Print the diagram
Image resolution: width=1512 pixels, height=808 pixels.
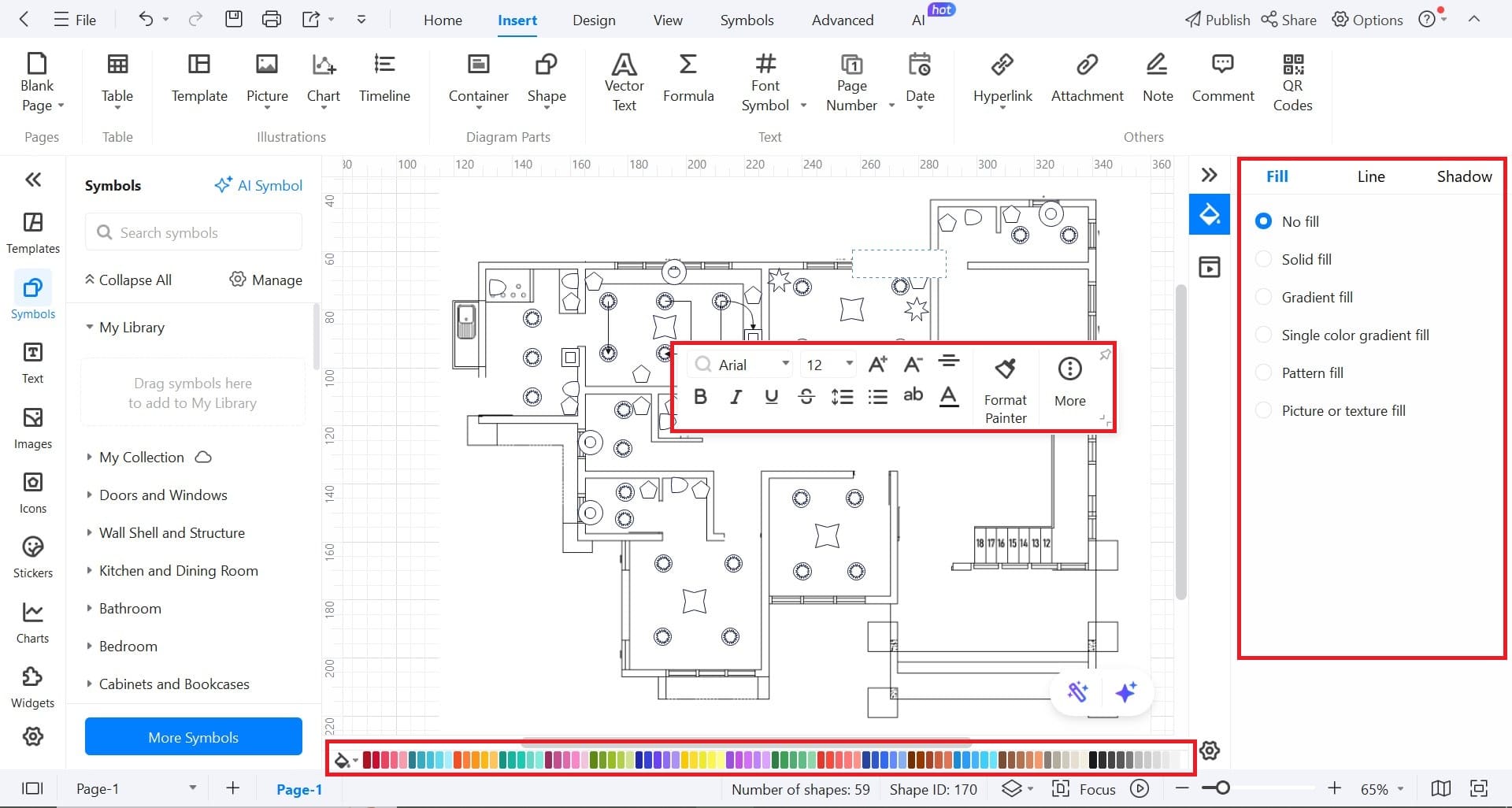point(271,19)
